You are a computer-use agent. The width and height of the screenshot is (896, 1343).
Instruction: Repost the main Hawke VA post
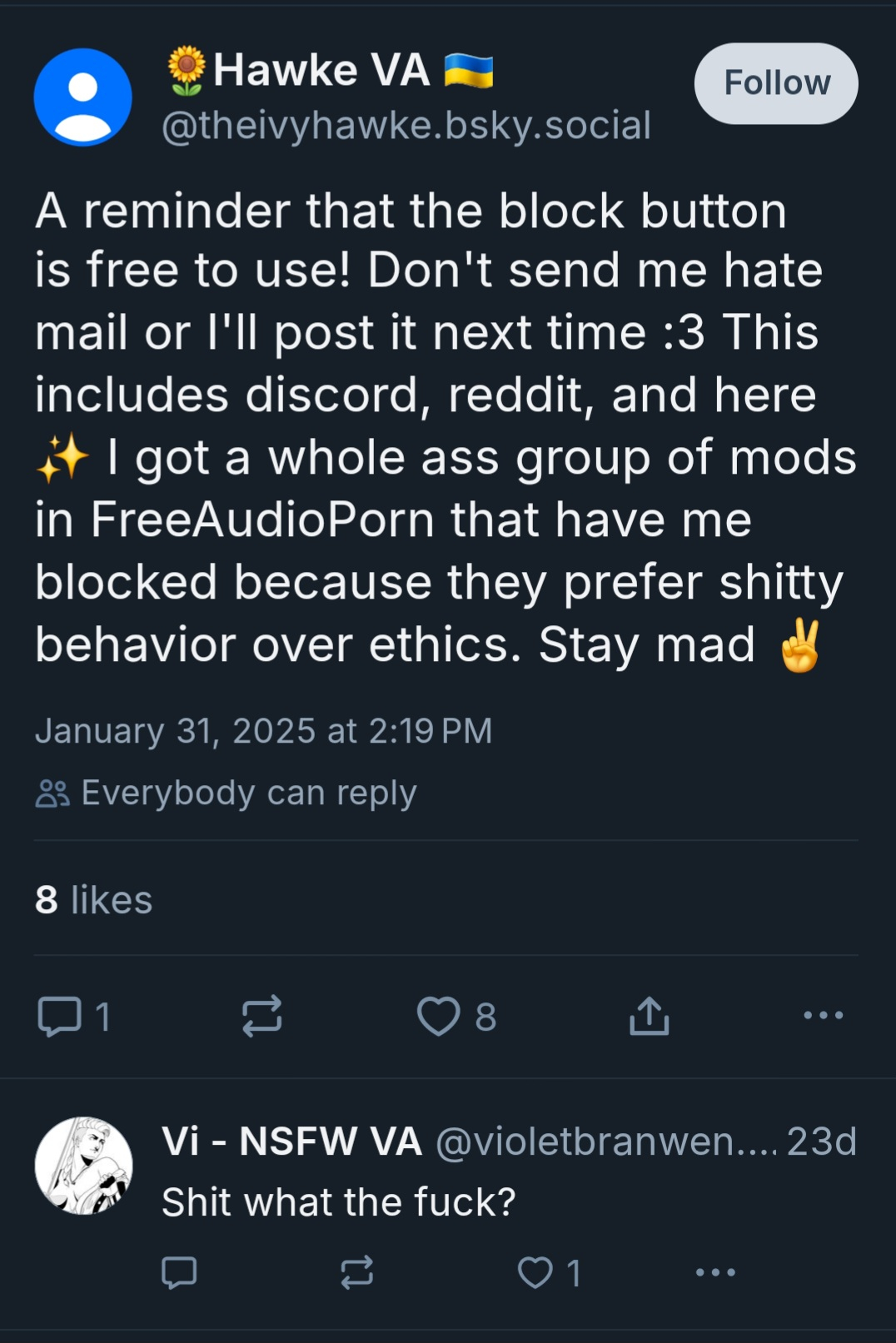[x=261, y=1017]
